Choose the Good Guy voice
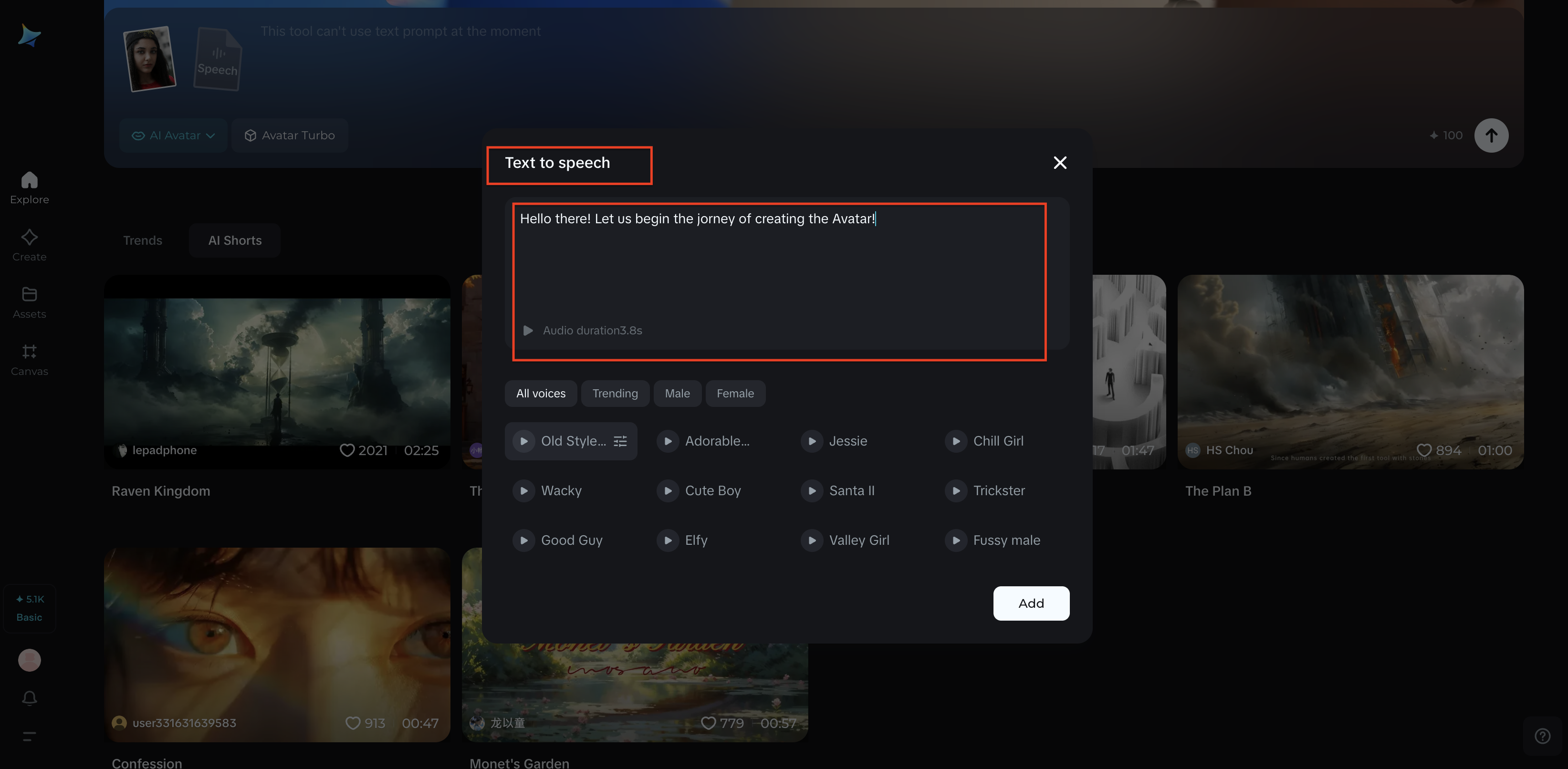The height and width of the screenshot is (769, 1568). coord(571,540)
